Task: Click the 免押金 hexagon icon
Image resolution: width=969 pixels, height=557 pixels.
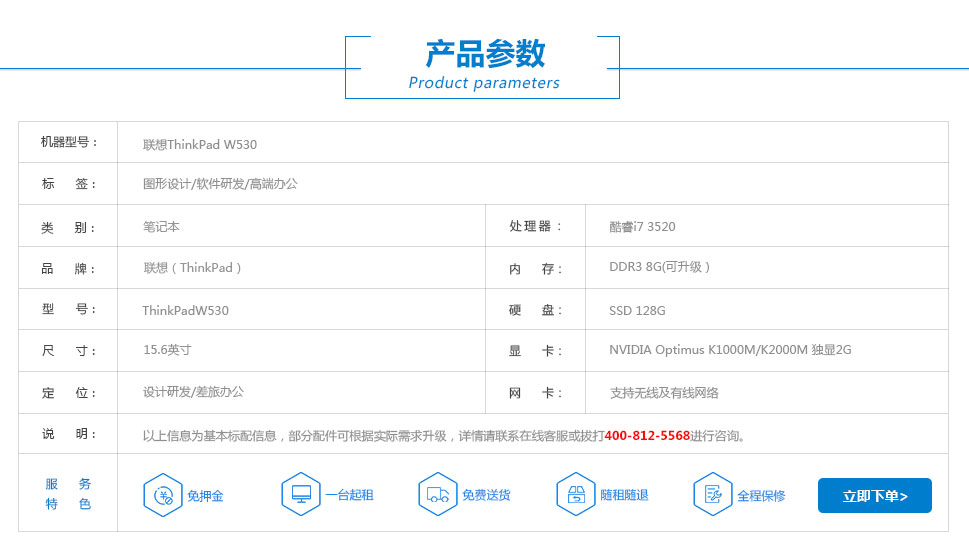Action: click(x=163, y=495)
